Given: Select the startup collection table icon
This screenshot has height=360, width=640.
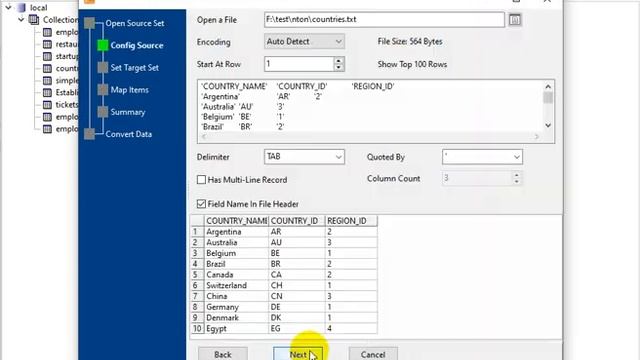Looking at the screenshot, I should (x=47, y=56).
